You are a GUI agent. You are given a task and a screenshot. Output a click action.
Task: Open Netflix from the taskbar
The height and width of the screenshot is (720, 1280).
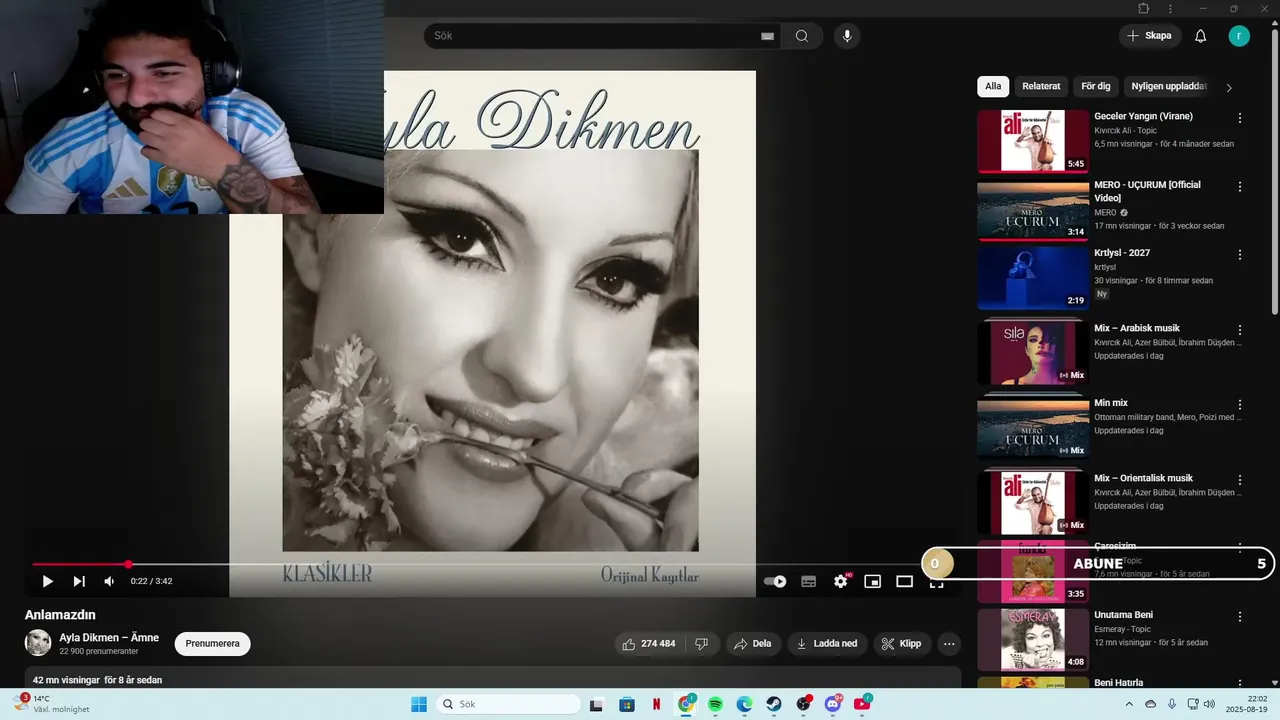[656, 704]
